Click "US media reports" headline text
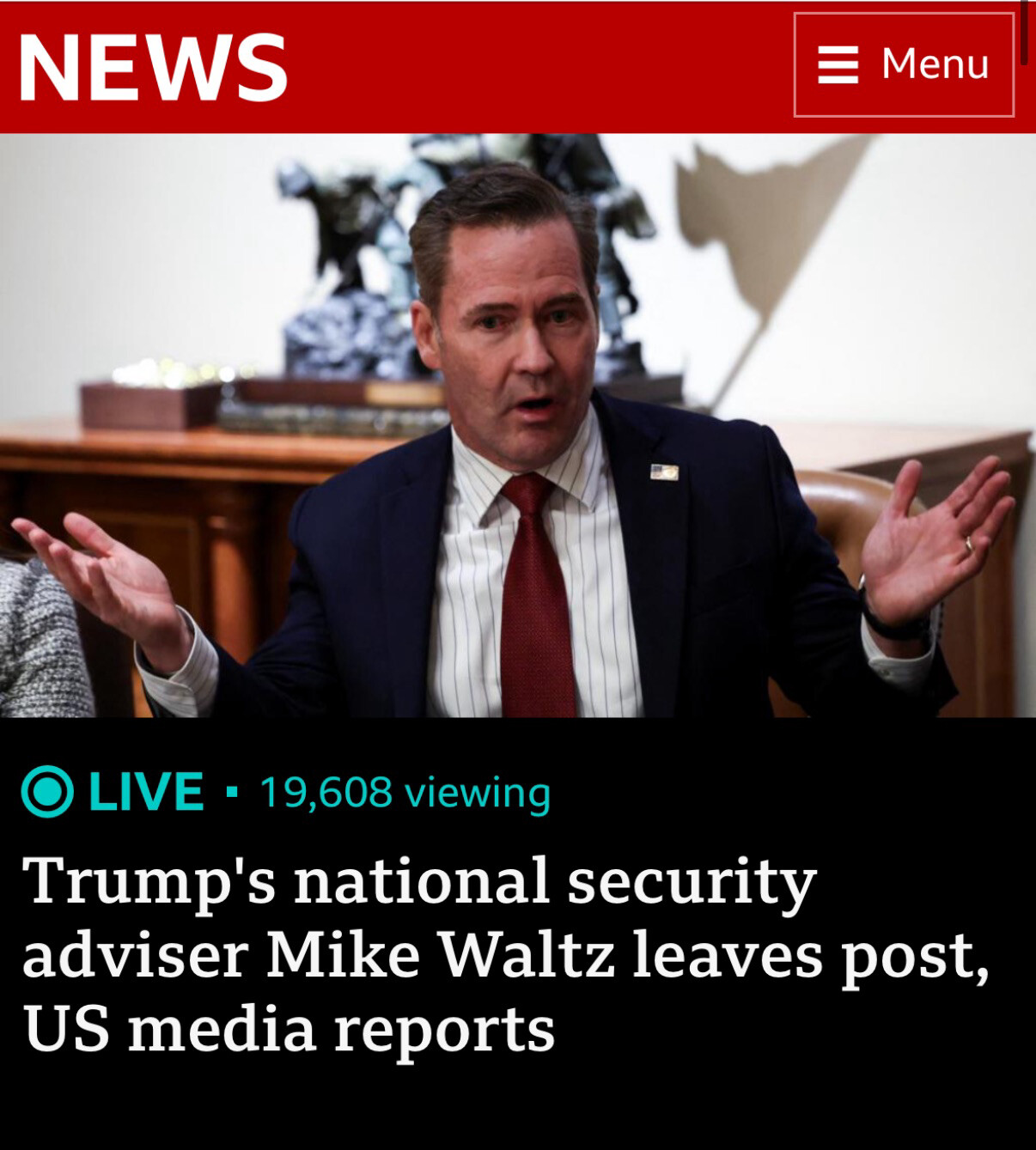 pyautogui.click(x=289, y=1027)
